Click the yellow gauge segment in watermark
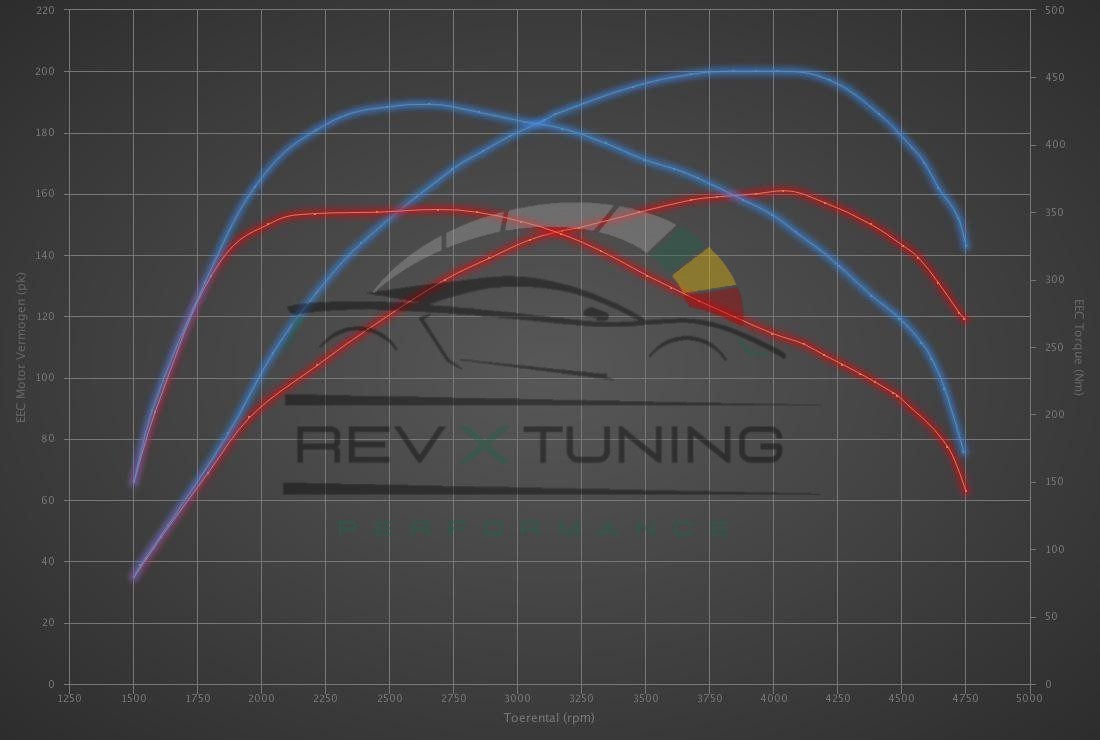Viewport: 1100px width, 740px height. point(704,271)
